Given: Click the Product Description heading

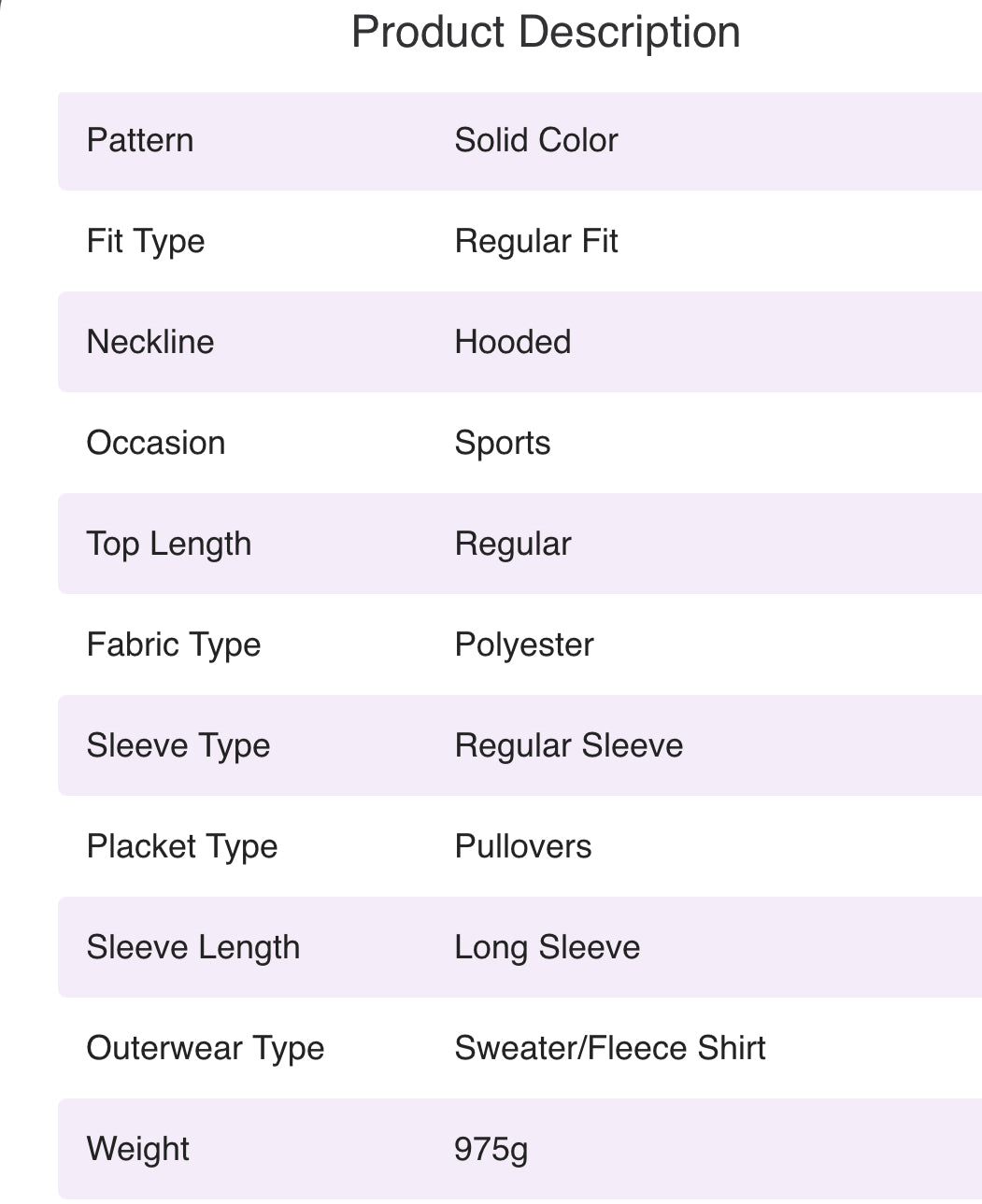Looking at the screenshot, I should pyautogui.click(x=546, y=33).
